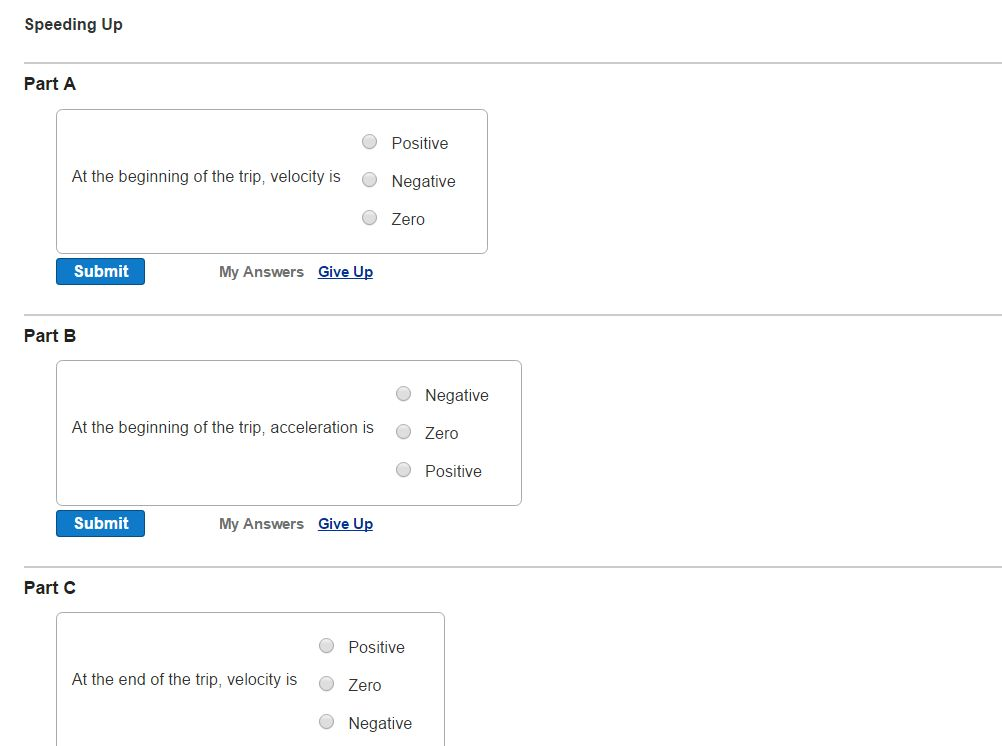Click the Part B heading
Screen dimensions: 1002x746
tap(50, 336)
